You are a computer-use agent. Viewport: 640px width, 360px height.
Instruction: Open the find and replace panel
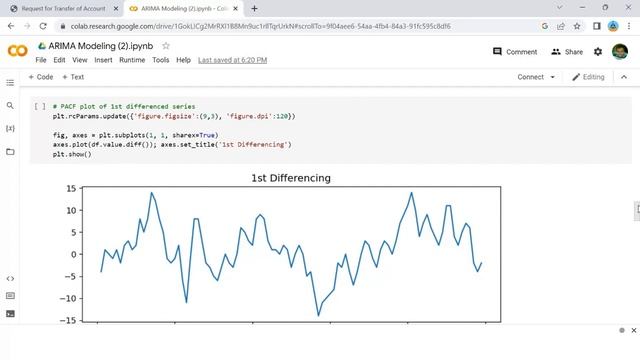pyautogui.click(x=10, y=106)
